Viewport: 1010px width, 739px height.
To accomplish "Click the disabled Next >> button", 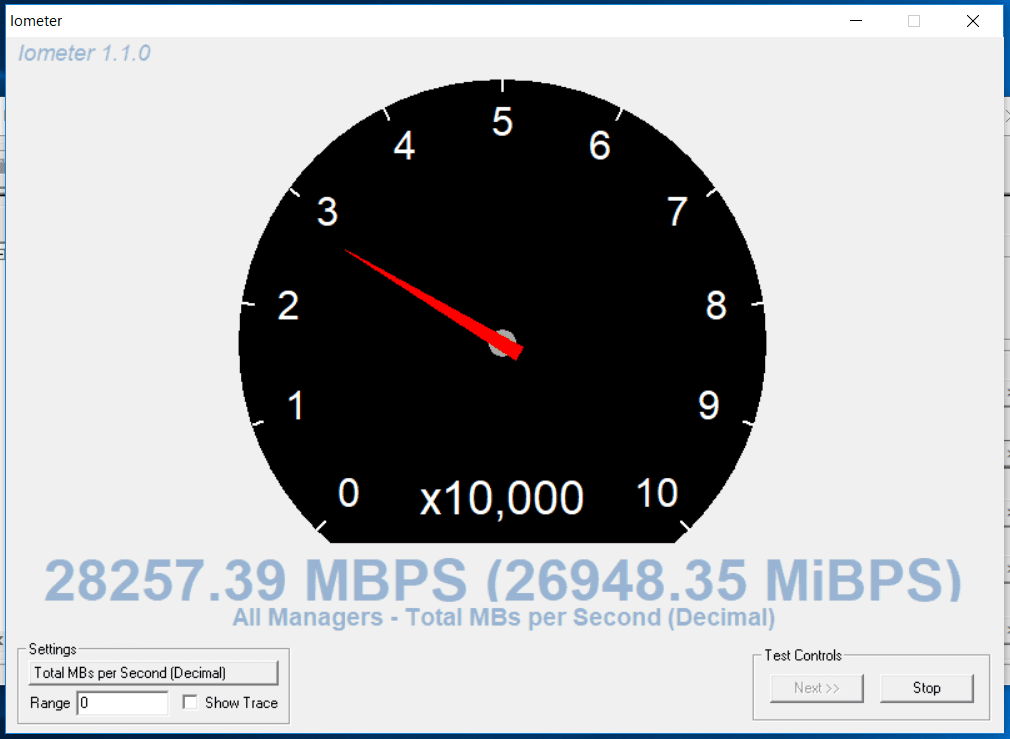I will point(816,688).
